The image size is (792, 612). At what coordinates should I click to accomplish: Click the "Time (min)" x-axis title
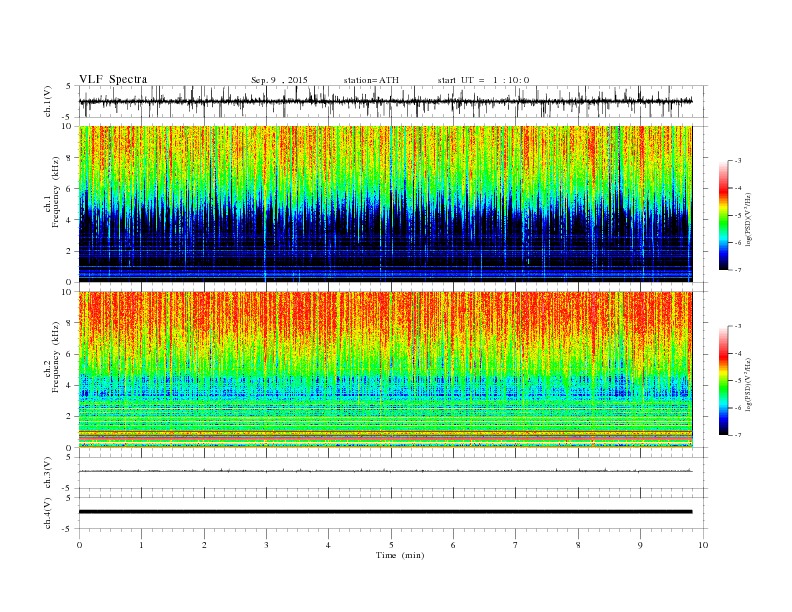(x=400, y=555)
